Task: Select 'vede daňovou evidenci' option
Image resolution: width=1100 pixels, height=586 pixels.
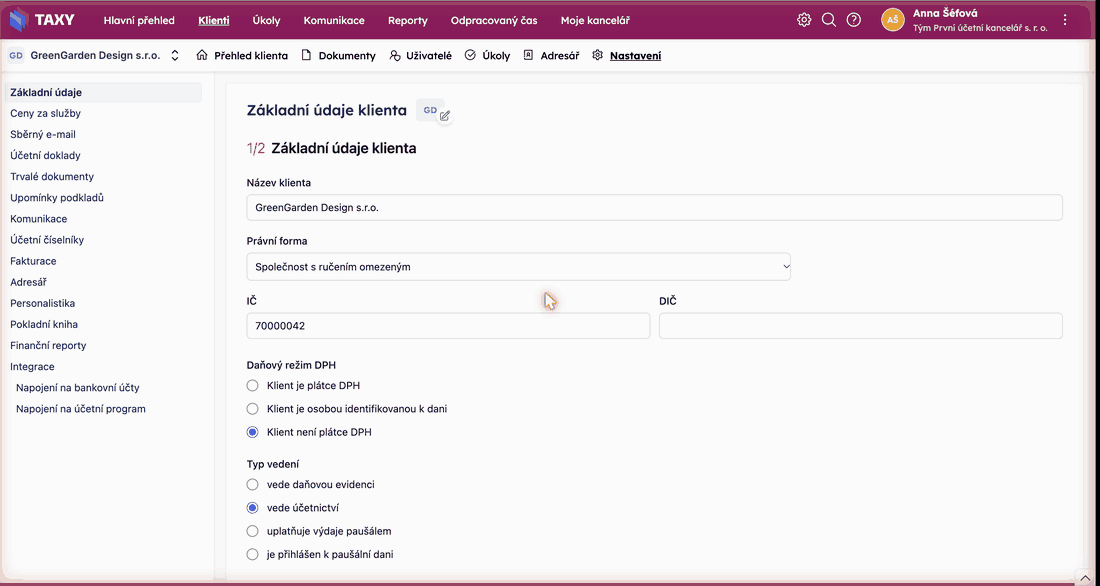Action: 253,484
